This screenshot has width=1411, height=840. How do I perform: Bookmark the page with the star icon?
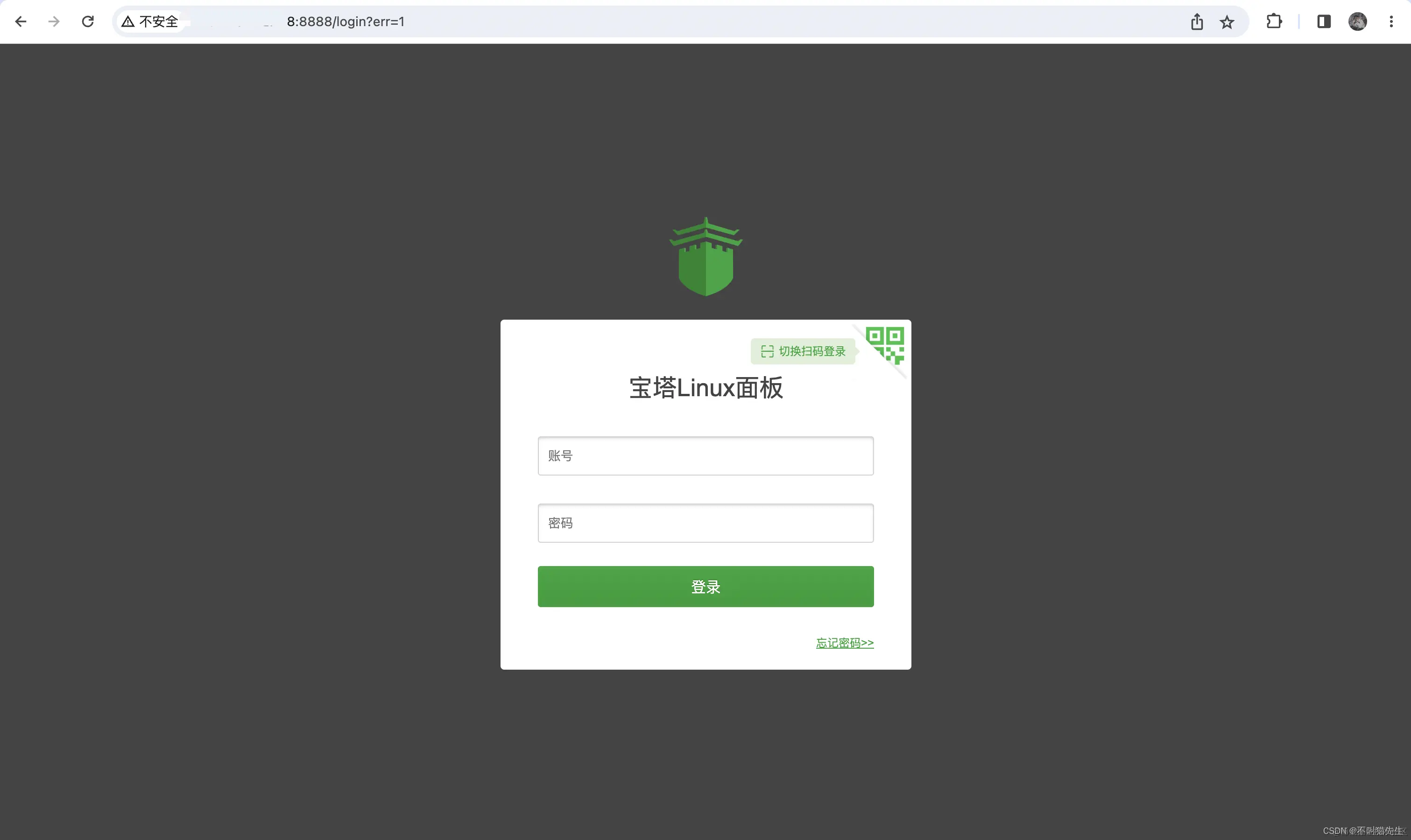pos(1227,21)
